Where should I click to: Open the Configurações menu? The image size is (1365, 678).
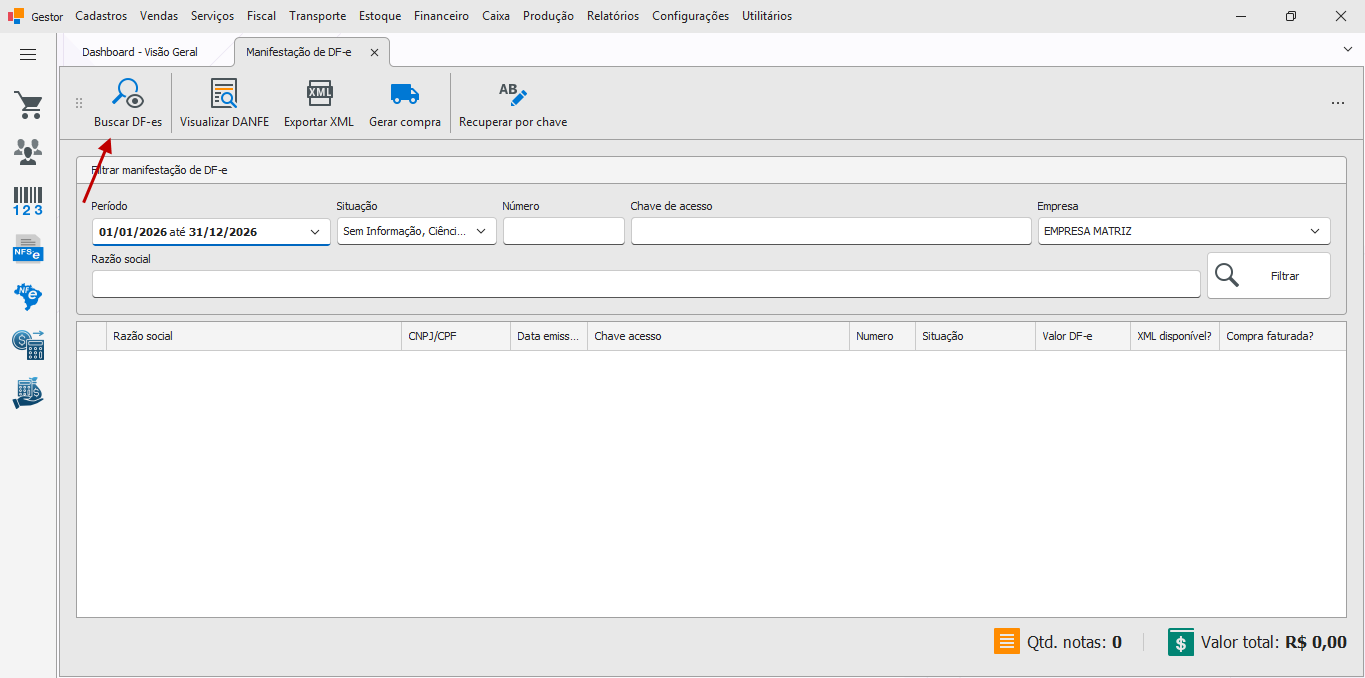pyautogui.click(x=690, y=16)
